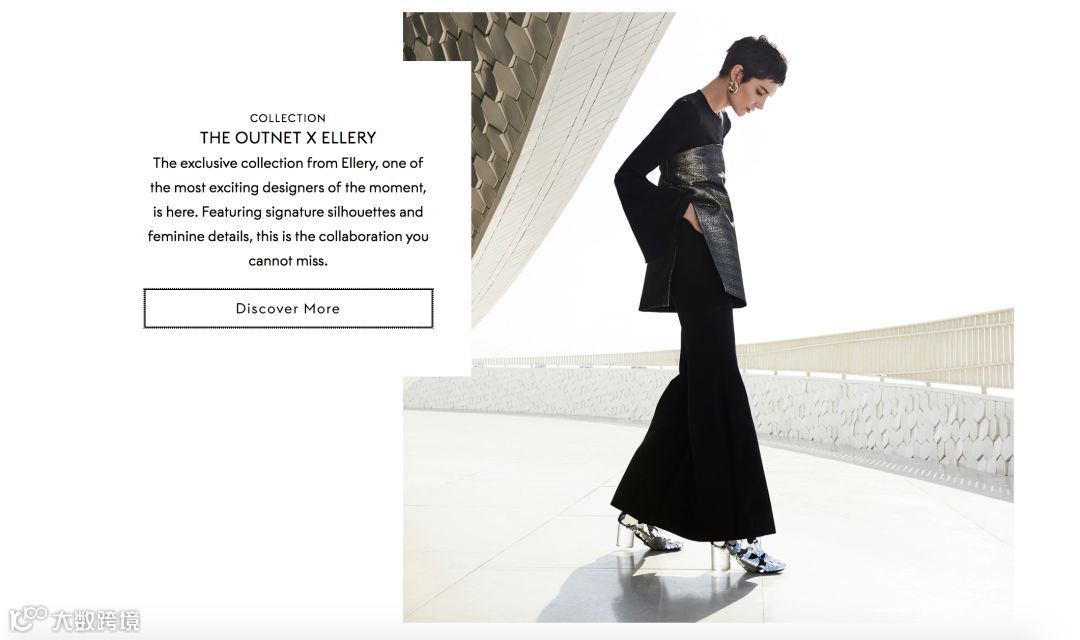Select the COLLECTION label above the heading
This screenshot has height=640, width=1080.
288,118
